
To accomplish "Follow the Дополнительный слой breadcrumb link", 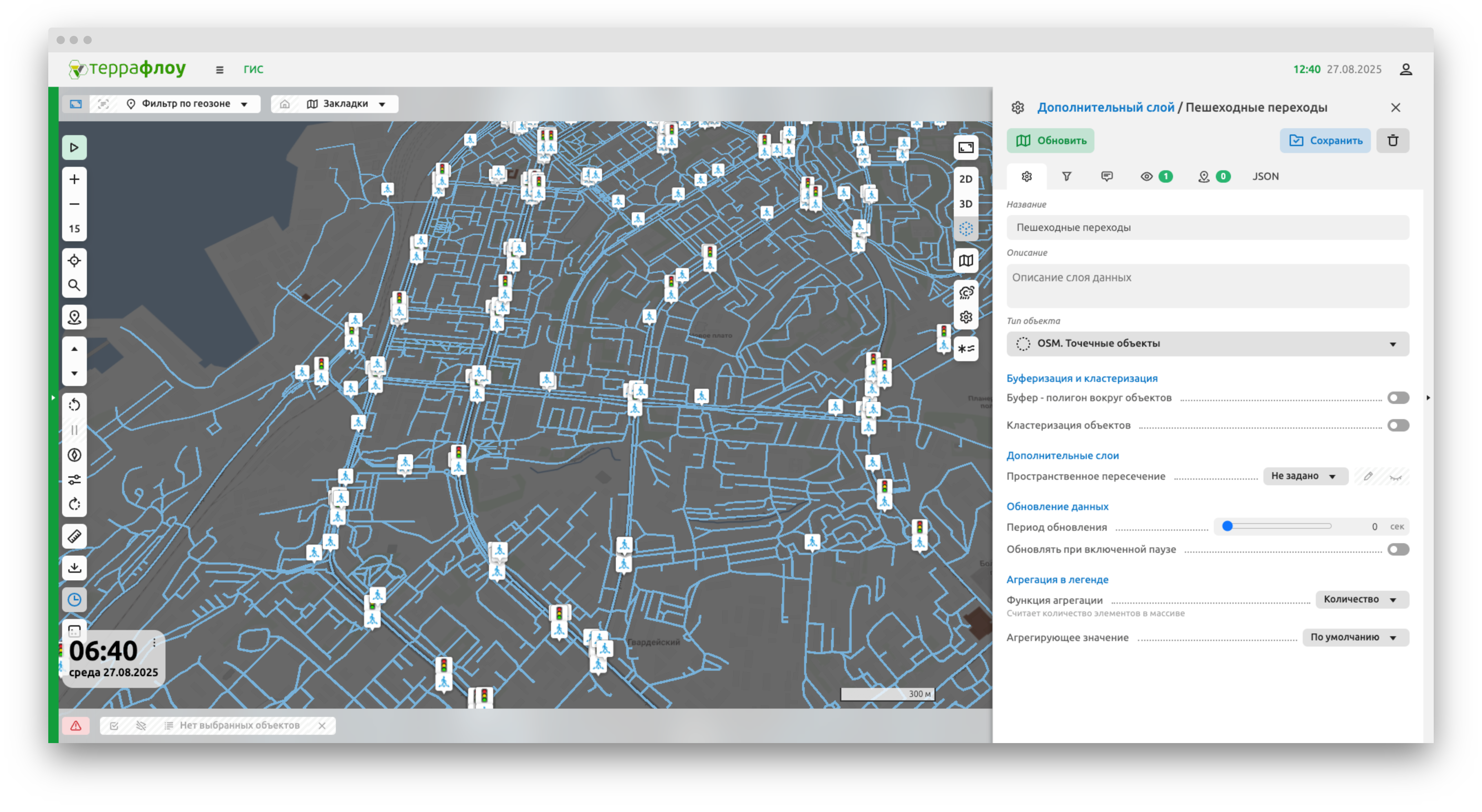I will coord(1105,108).
